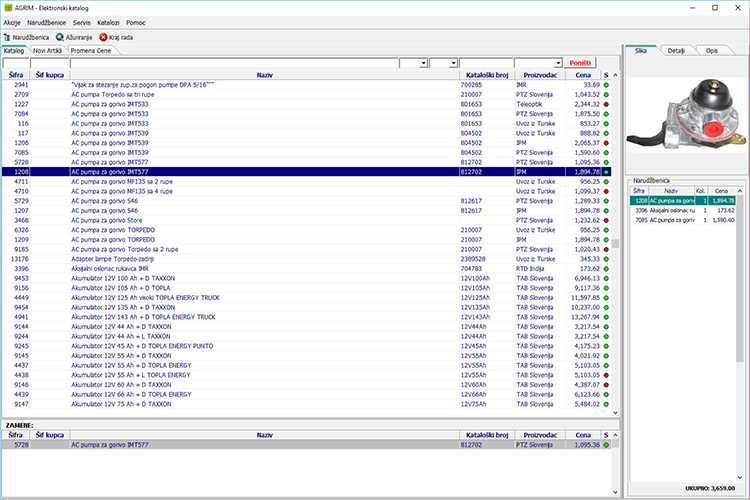Sort the catalog by the Cena column header
750x500 pixels.
tap(583, 75)
